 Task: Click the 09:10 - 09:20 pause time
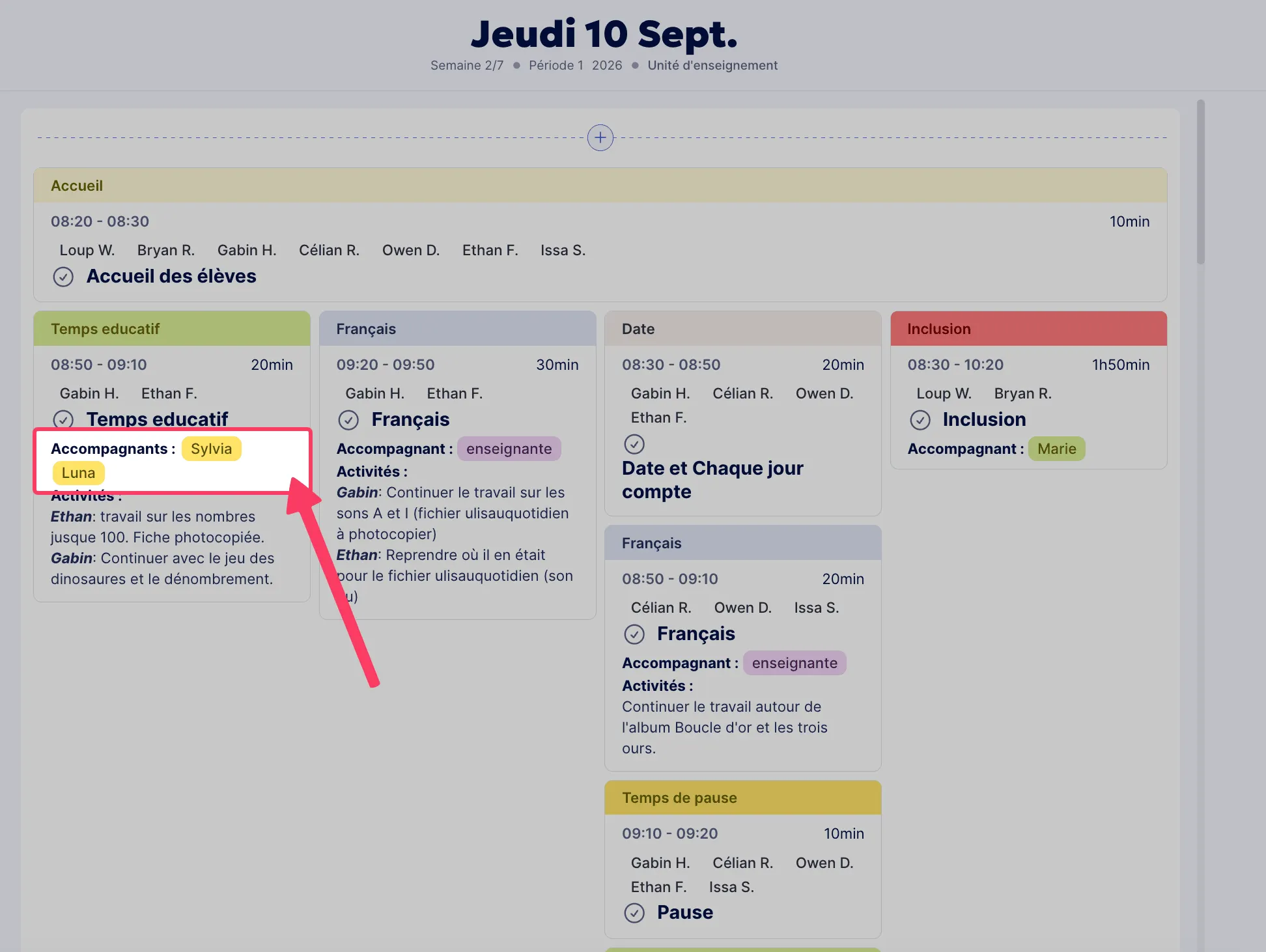pyautogui.click(x=669, y=833)
